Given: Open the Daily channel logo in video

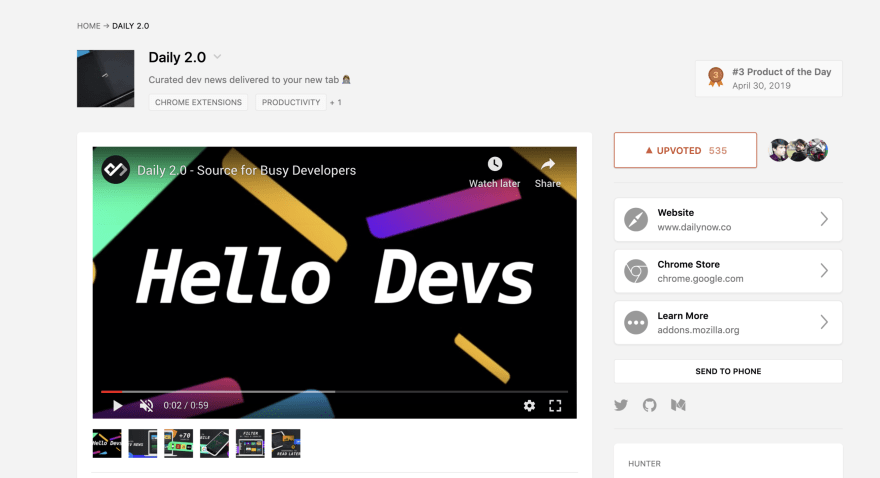Looking at the screenshot, I should tap(116, 169).
